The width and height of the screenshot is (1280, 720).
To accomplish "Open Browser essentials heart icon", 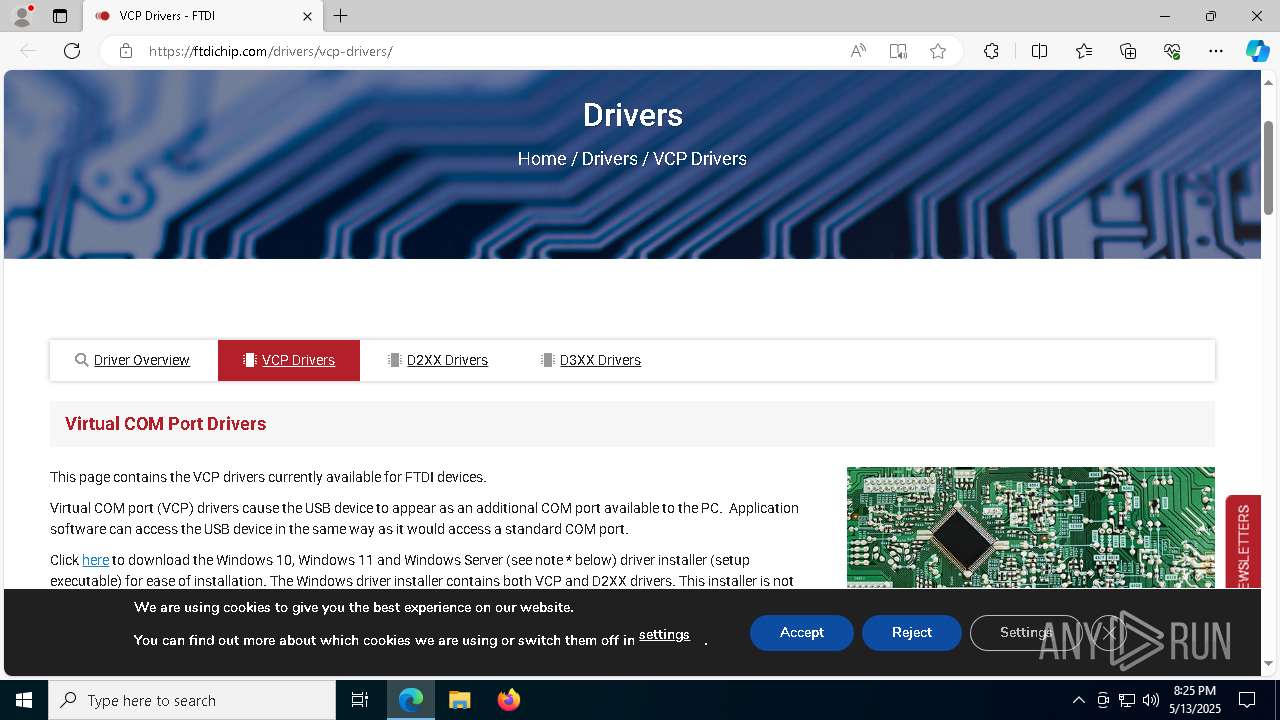I will pos(1172,51).
